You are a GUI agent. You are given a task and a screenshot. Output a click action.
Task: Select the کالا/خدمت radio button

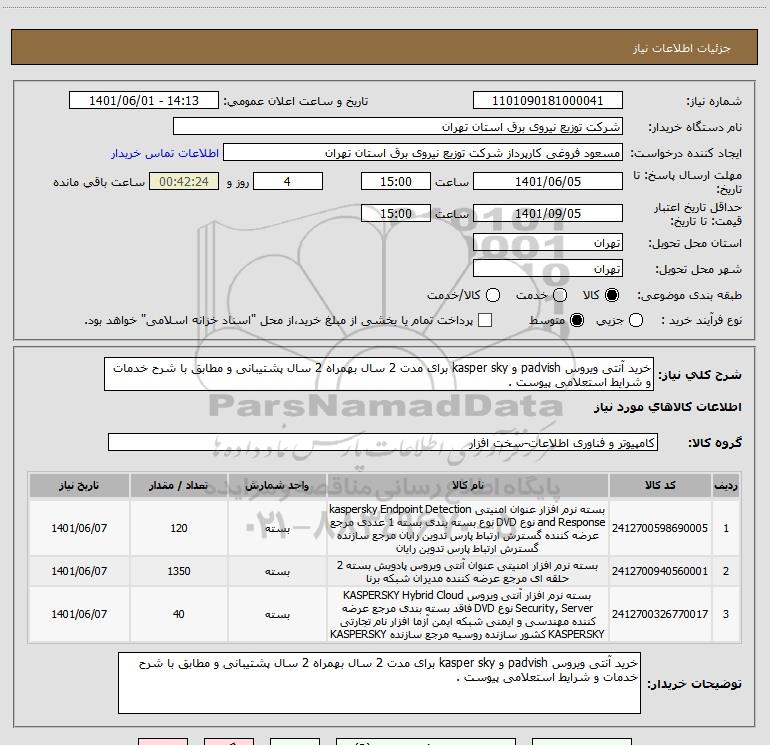(x=493, y=295)
